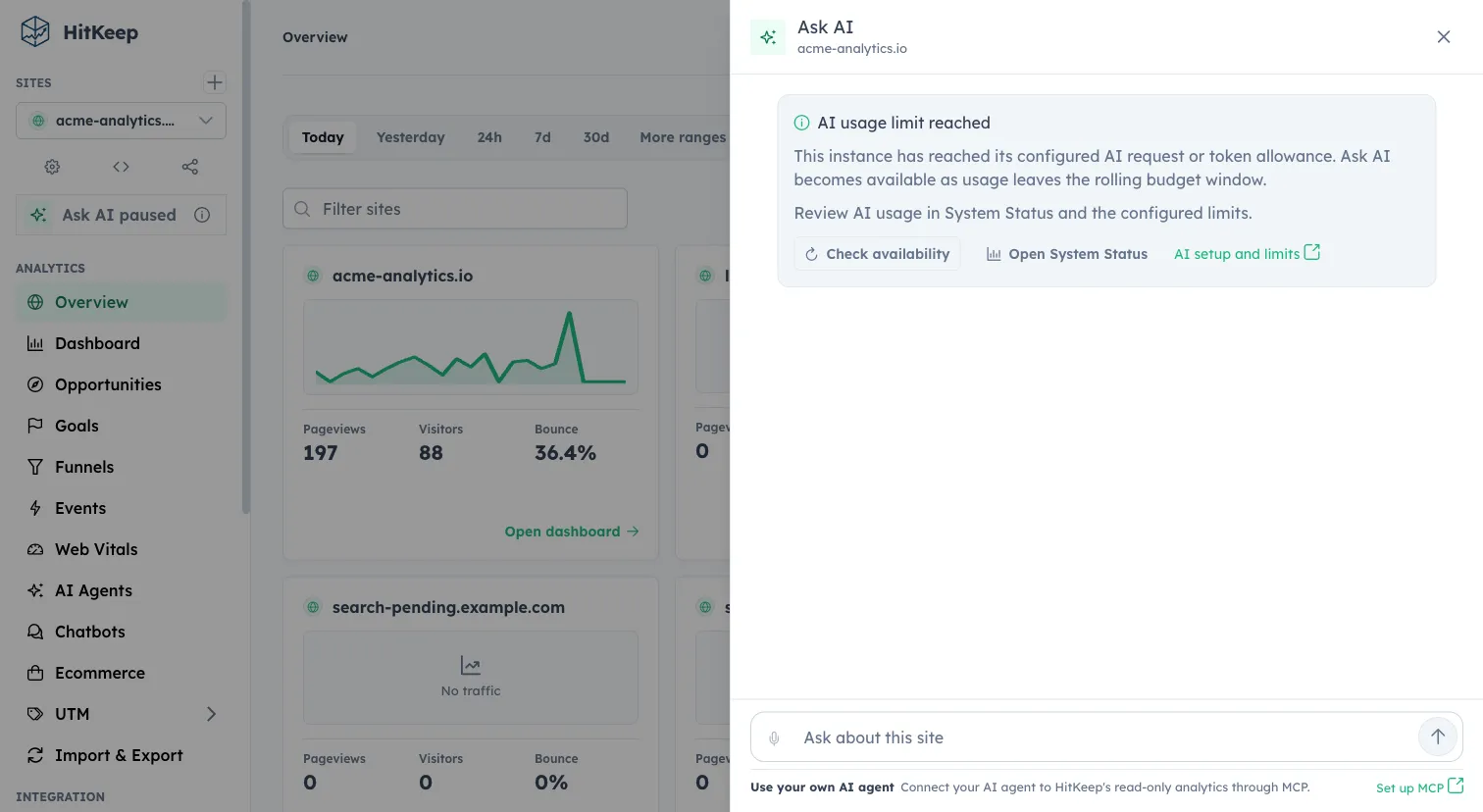Expand the acme-analytics site selector dropdown
The width and height of the screenshot is (1483, 812).
pyautogui.click(x=121, y=121)
